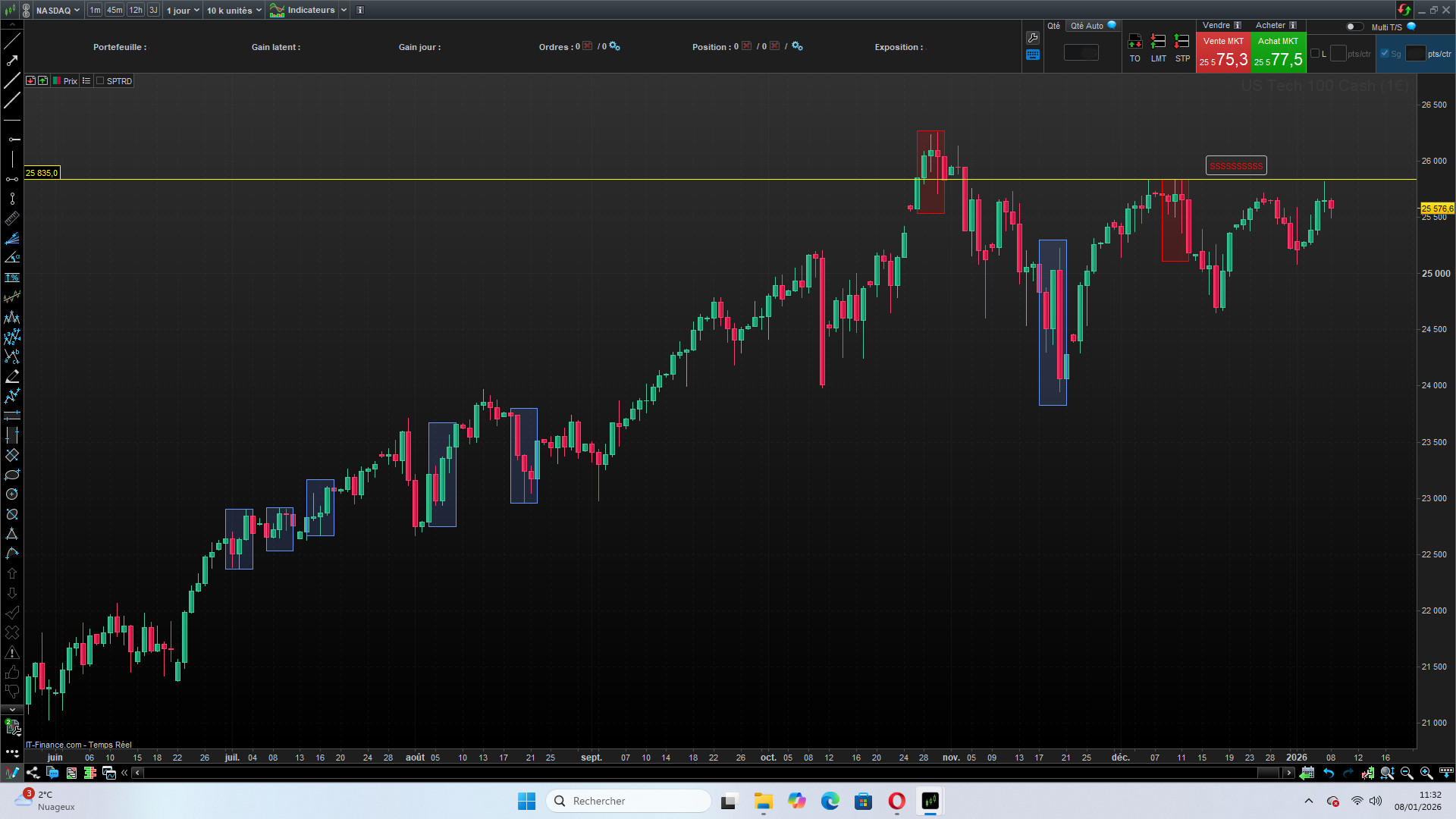Click the Prix label button
This screenshot has width=1456, height=819.
coord(71,81)
